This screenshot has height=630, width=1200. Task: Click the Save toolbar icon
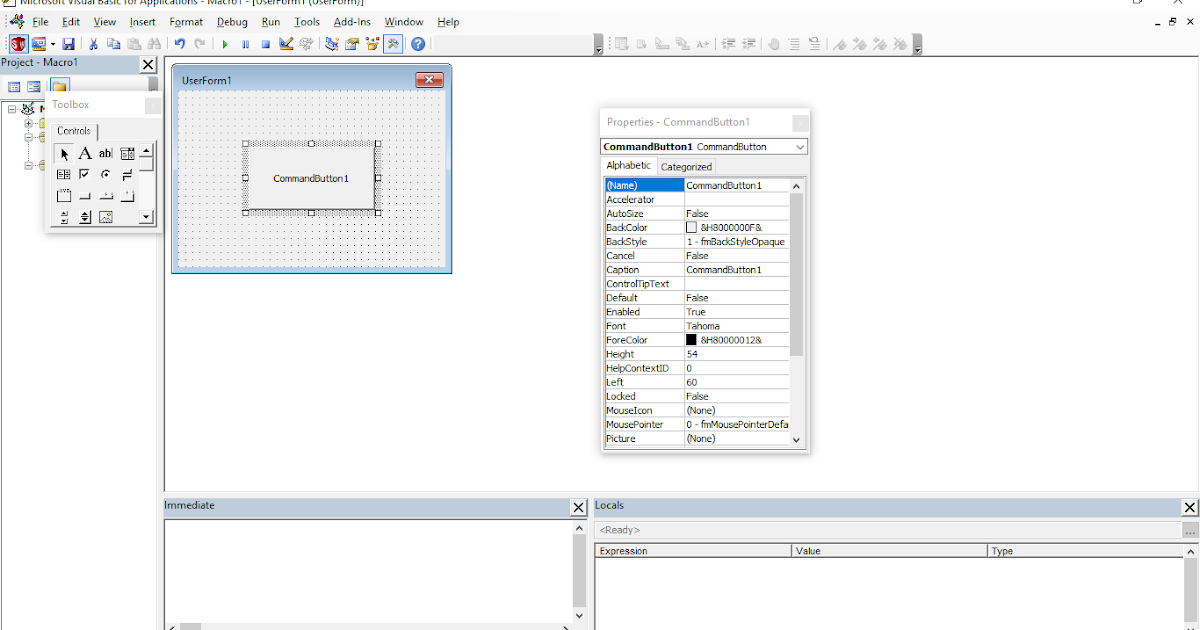pos(68,44)
